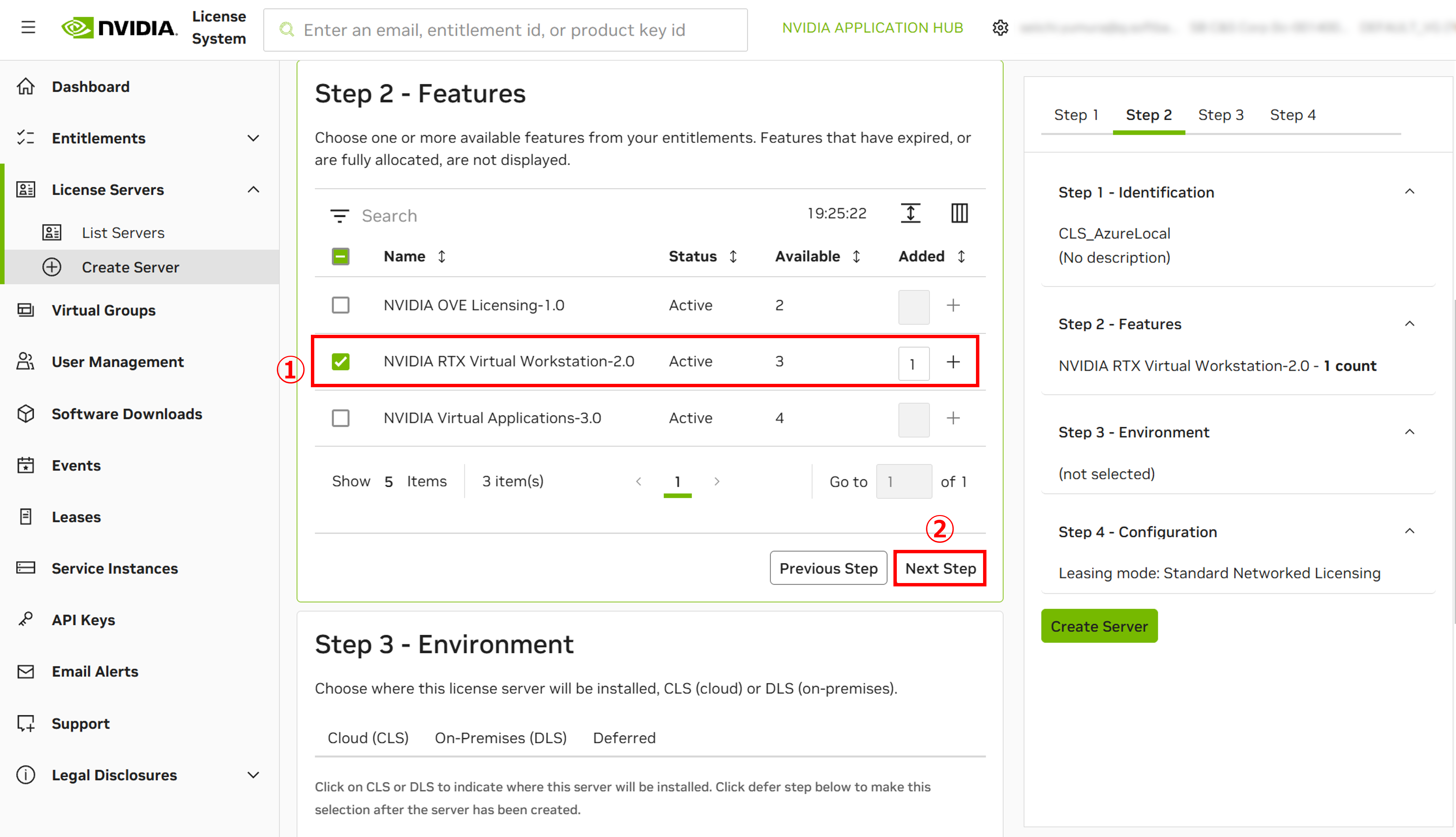1456x837 pixels.
Task: Select the Cloud (CLS) tab
Action: pyautogui.click(x=368, y=738)
